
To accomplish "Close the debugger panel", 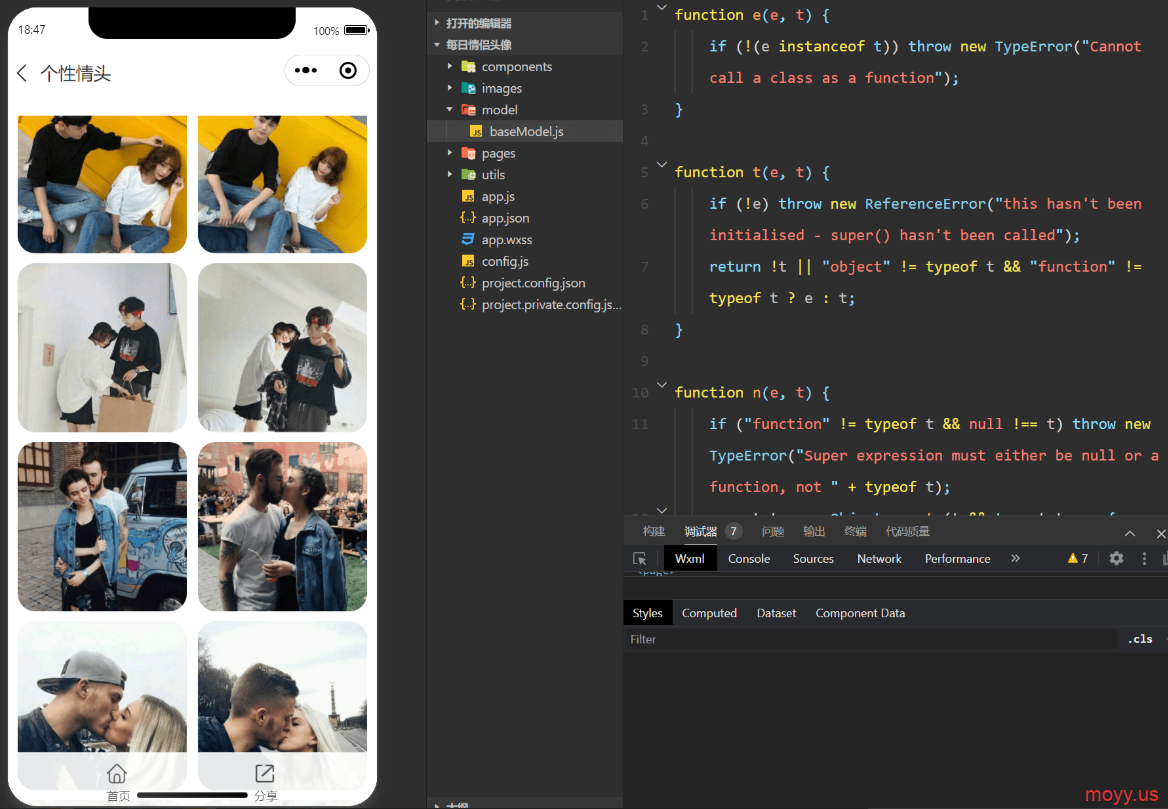I will coord(1161,533).
